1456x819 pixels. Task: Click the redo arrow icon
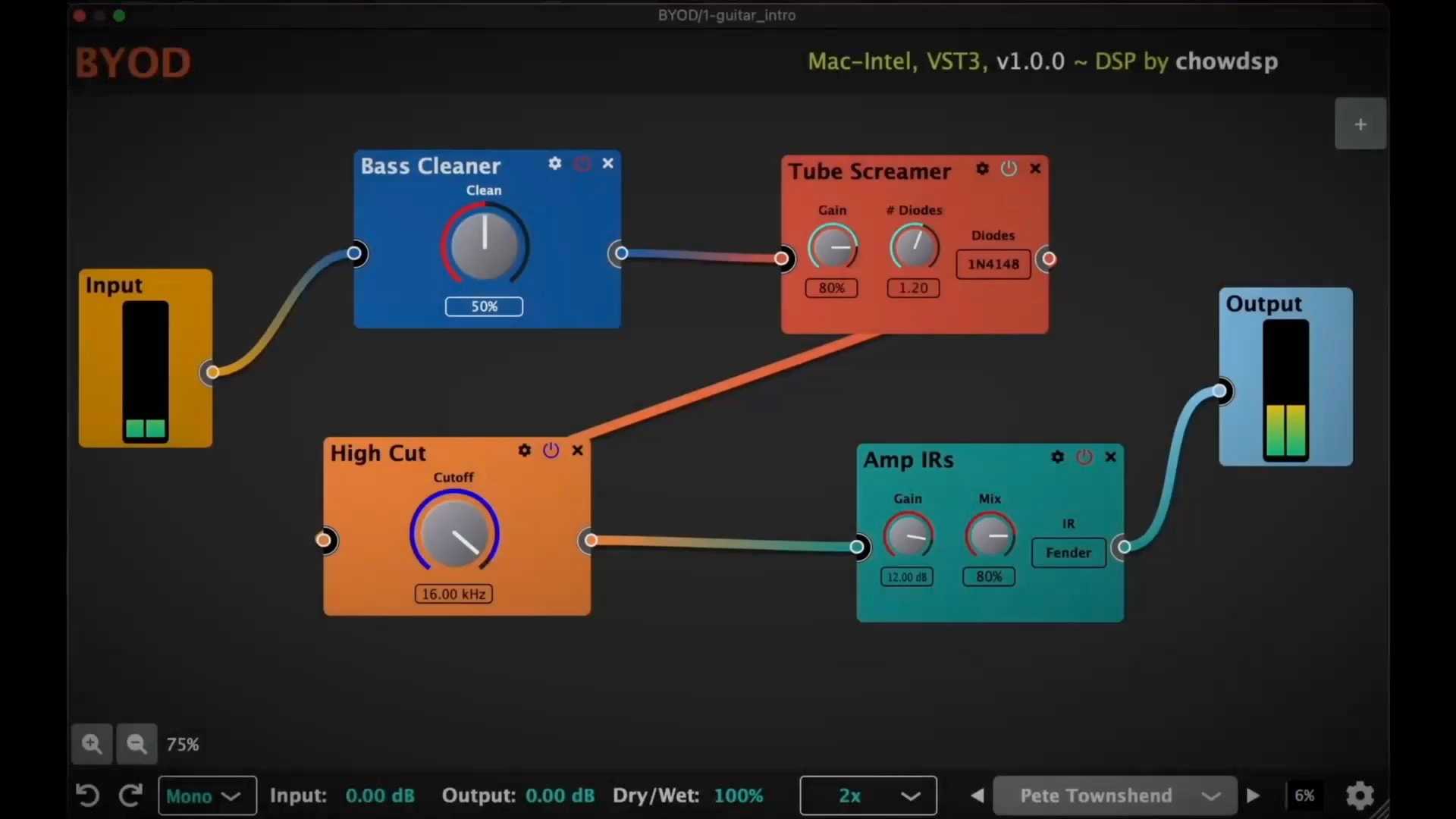(x=130, y=795)
